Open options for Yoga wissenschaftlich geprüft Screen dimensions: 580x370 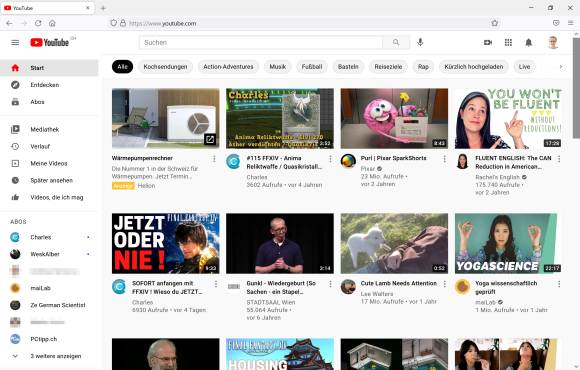[559, 284]
